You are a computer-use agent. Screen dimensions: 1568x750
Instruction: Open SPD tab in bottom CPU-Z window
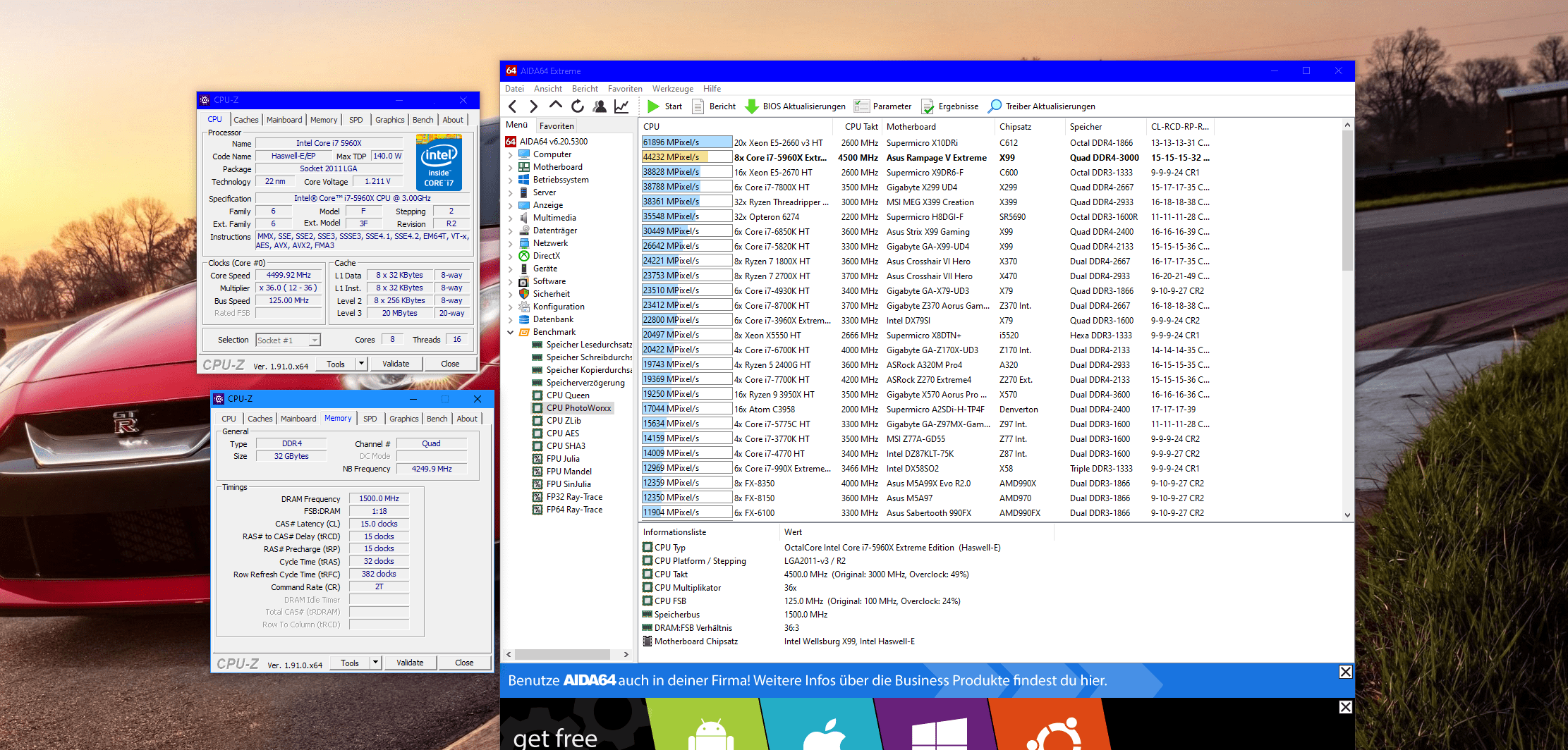(x=370, y=419)
